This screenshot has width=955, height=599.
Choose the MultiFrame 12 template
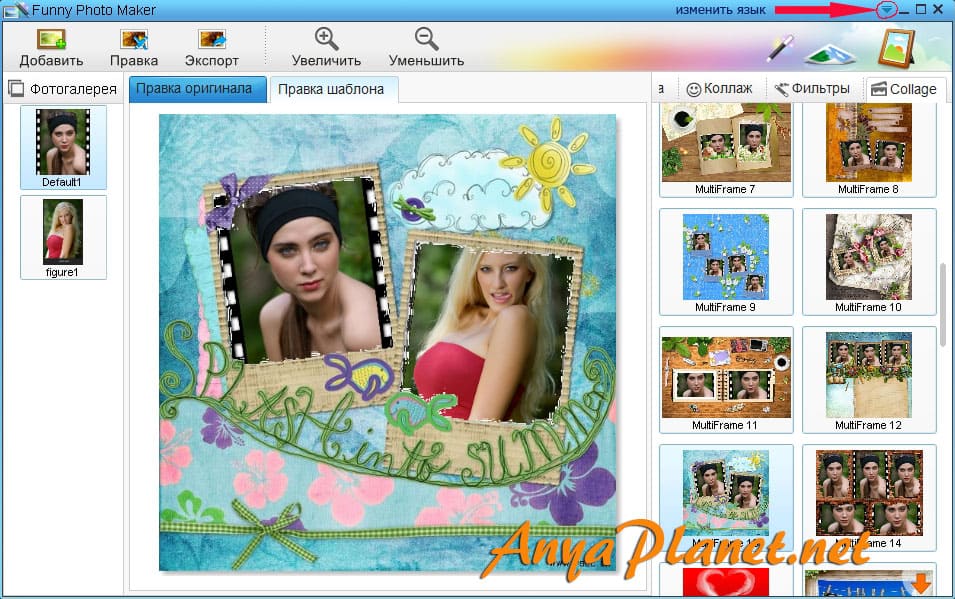869,380
